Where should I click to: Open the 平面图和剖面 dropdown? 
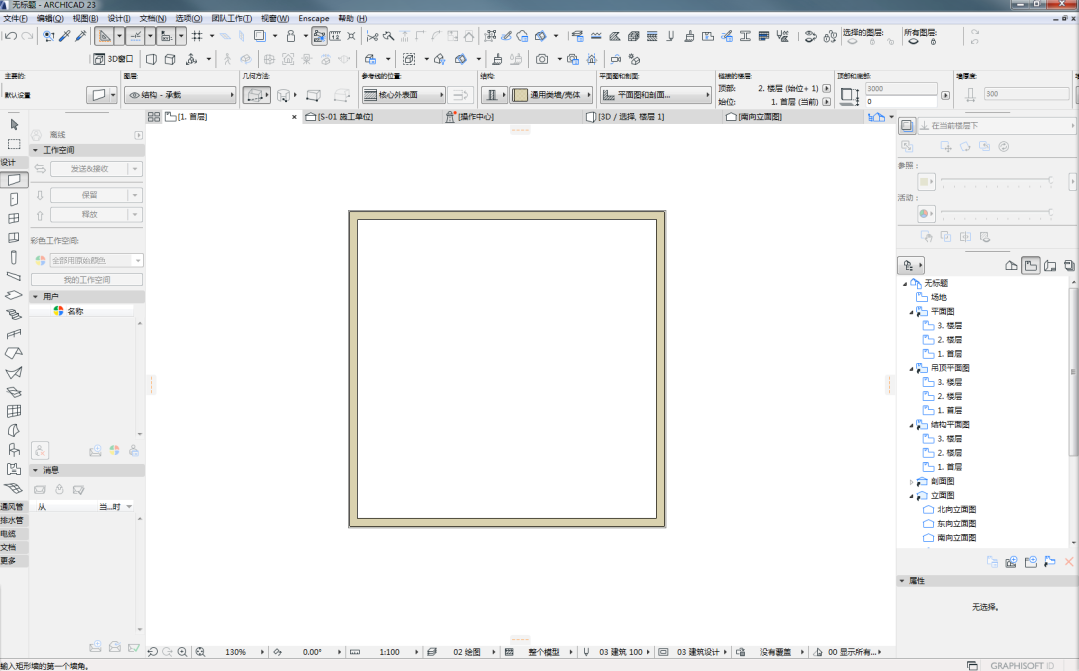tap(656, 95)
